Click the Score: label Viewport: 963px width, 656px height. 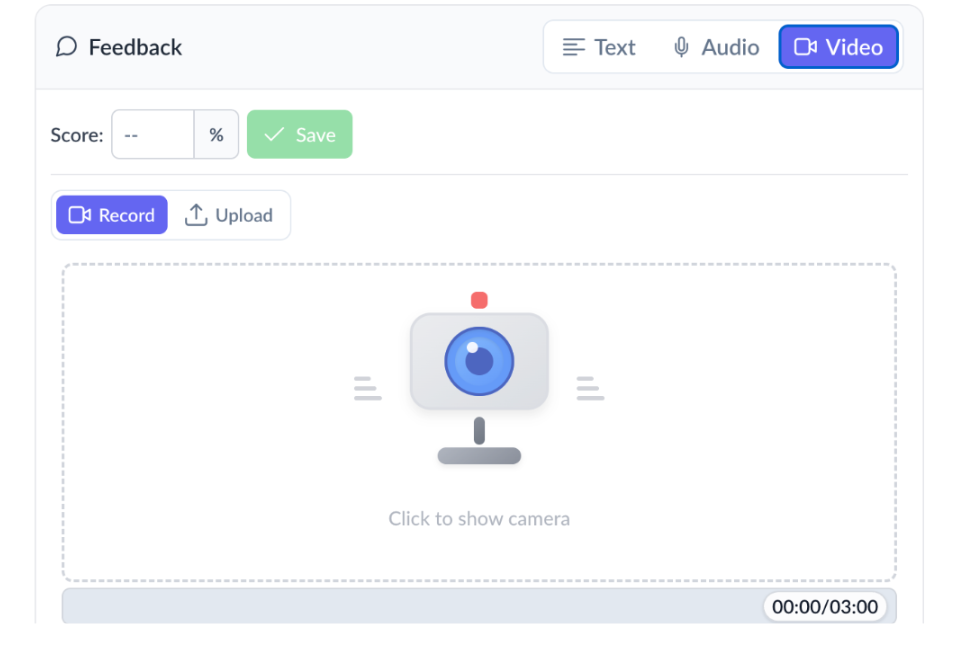tap(77, 135)
